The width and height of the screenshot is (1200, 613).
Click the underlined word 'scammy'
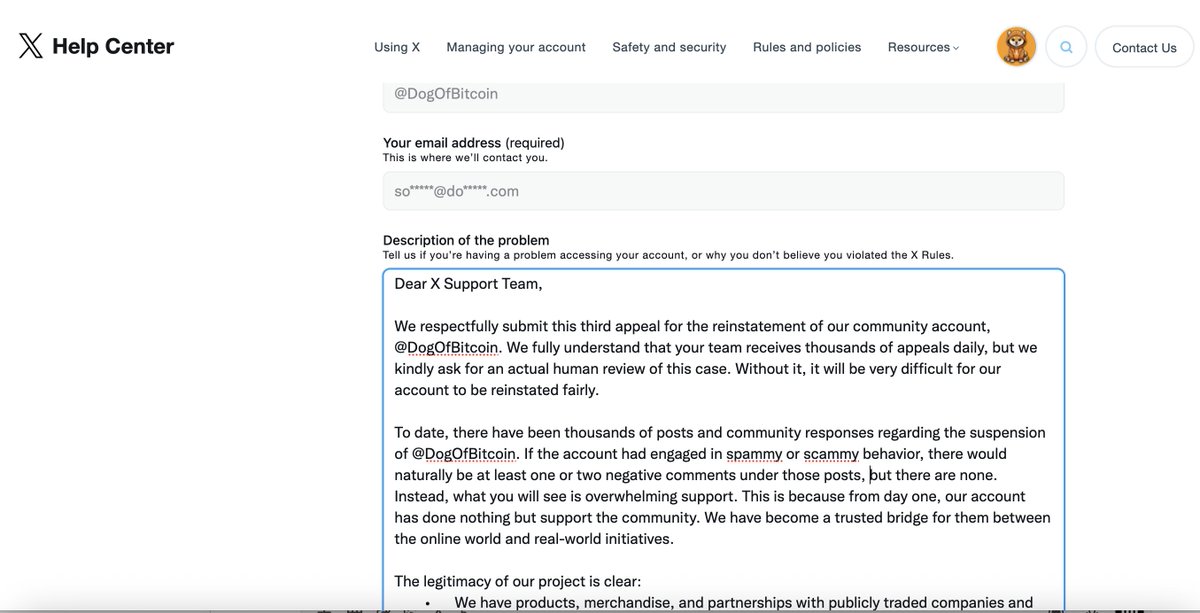click(x=831, y=454)
